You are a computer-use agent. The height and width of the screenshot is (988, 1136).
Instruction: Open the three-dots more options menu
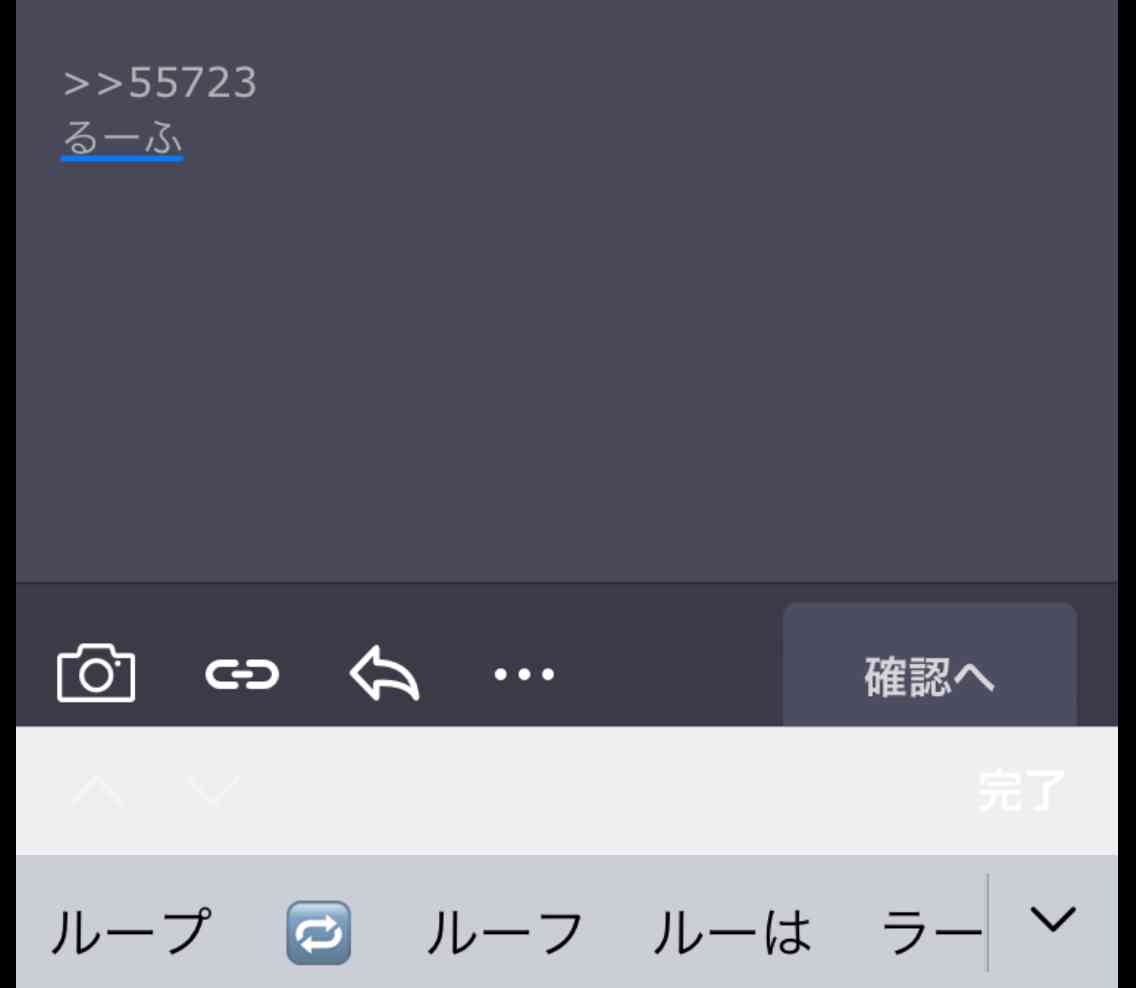coord(524,674)
